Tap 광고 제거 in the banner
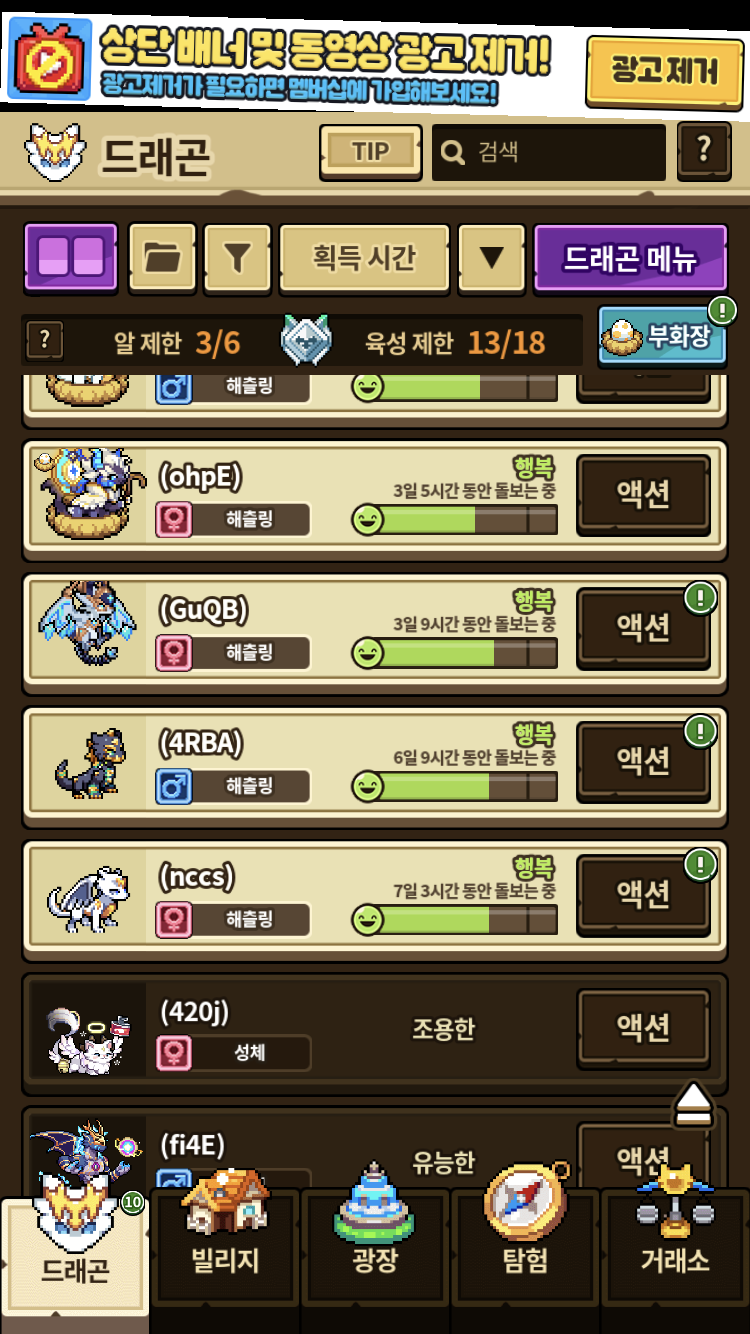The image size is (750, 1334). [665, 71]
